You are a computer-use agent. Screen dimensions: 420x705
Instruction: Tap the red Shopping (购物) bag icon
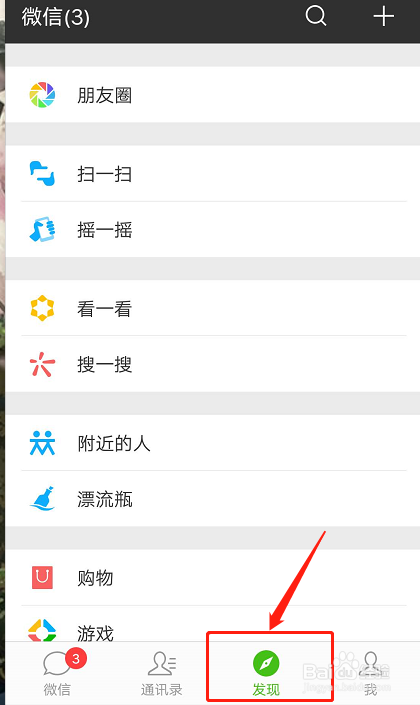42,577
